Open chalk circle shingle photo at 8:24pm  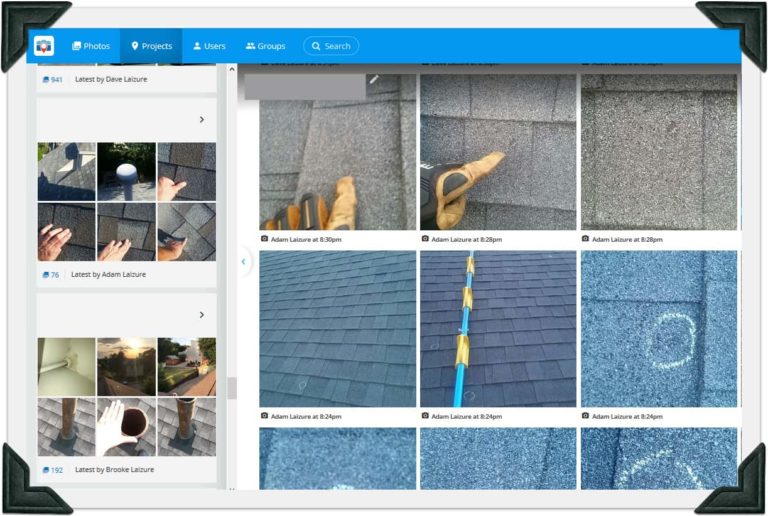tap(659, 329)
